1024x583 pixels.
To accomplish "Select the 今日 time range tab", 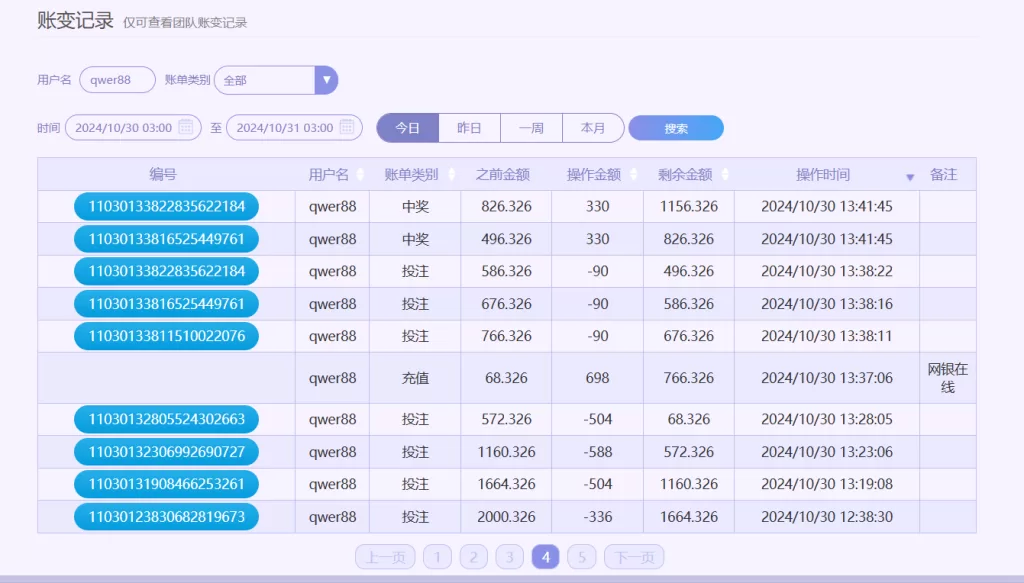I will pyautogui.click(x=408, y=128).
